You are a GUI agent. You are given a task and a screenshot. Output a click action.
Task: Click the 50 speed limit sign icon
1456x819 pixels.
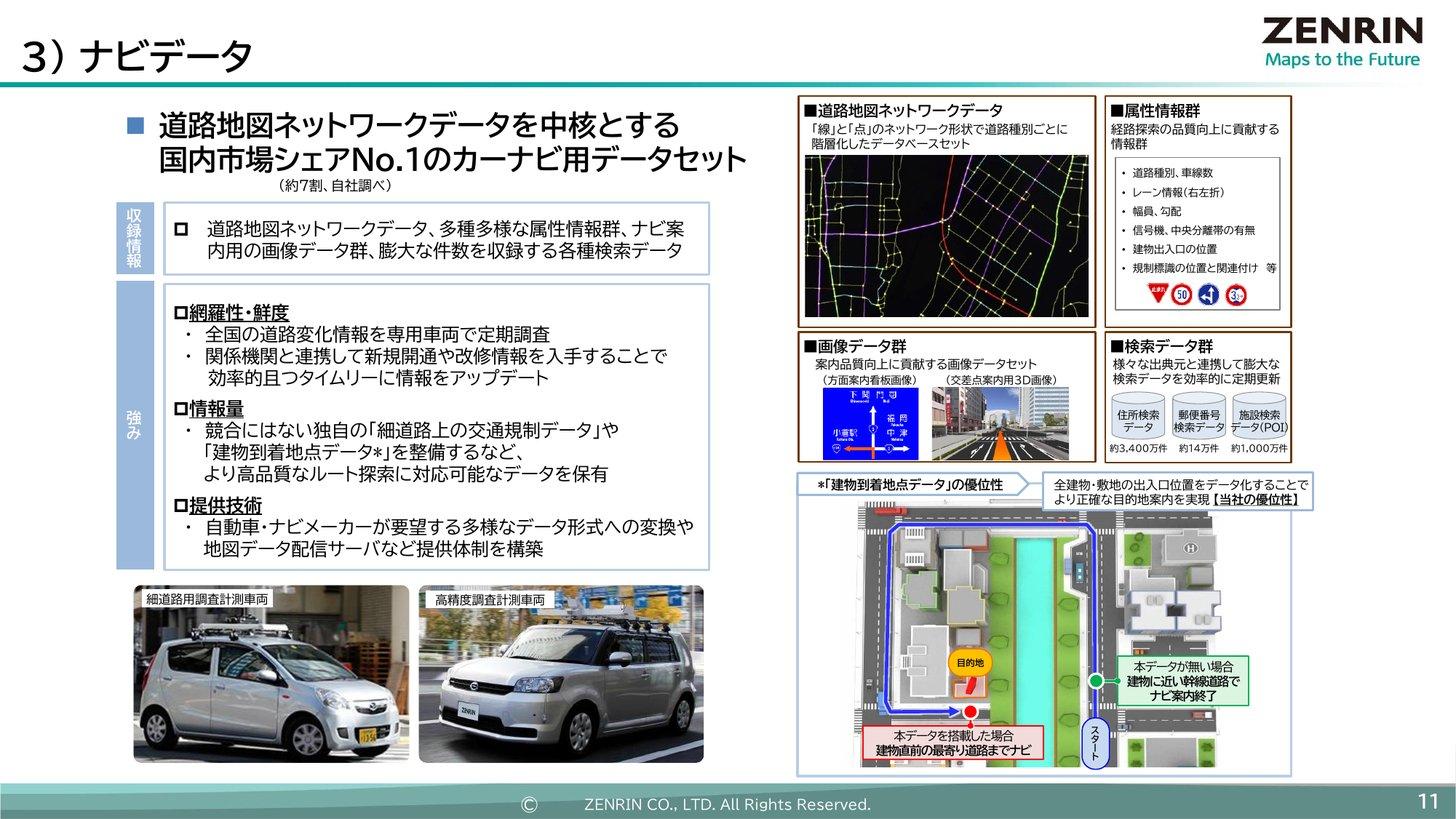[1182, 295]
